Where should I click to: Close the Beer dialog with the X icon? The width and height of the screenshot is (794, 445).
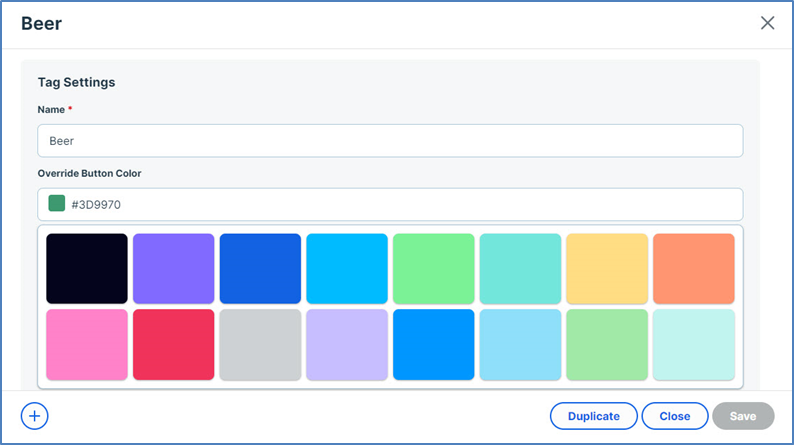[x=767, y=23]
